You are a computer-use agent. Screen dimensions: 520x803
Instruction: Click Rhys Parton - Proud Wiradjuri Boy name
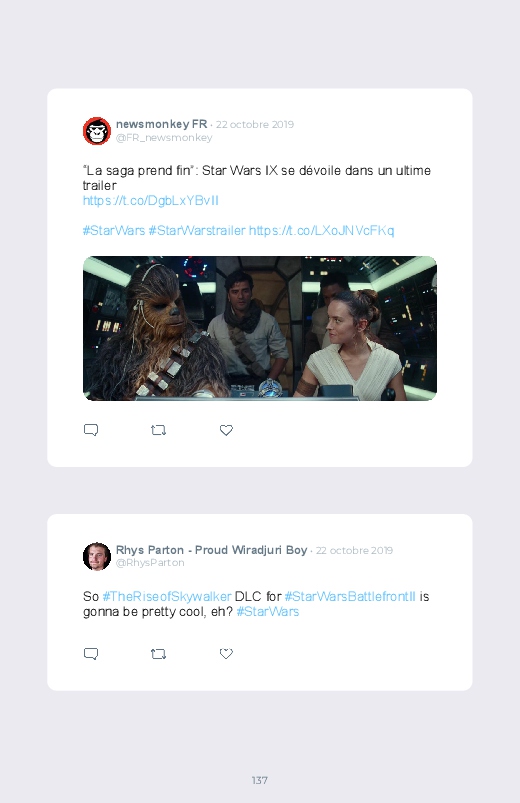pos(212,550)
